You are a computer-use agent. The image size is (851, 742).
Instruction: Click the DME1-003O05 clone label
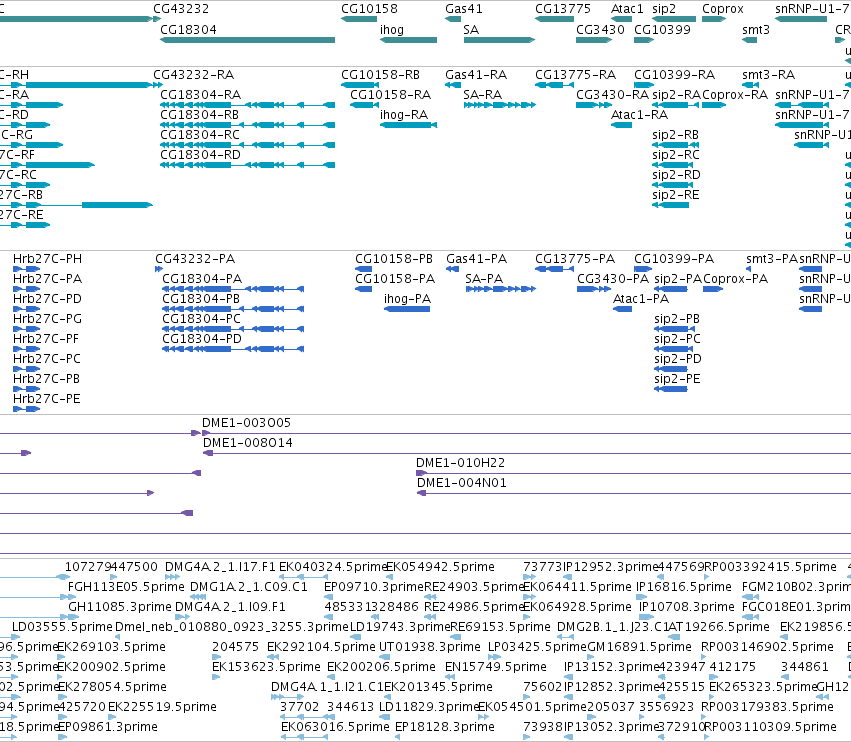click(246, 423)
